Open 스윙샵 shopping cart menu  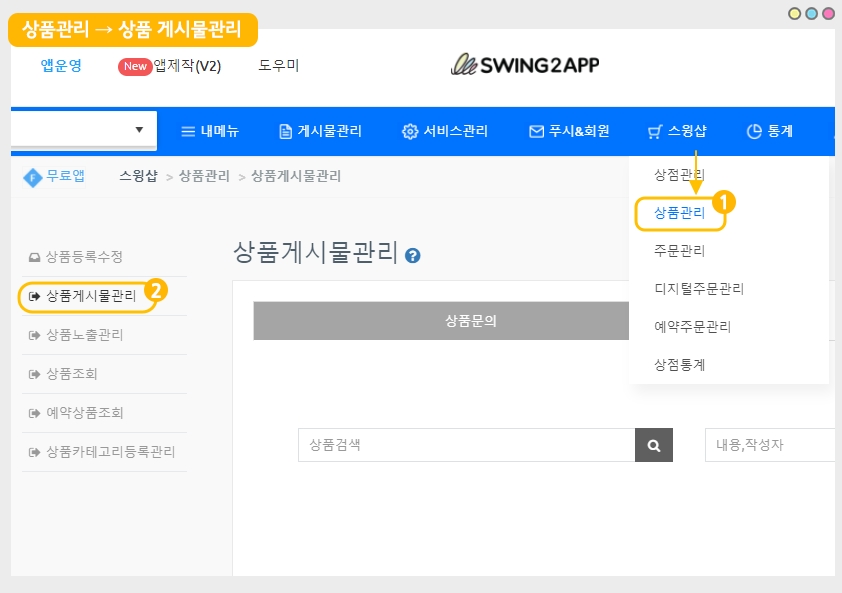[x=677, y=131]
